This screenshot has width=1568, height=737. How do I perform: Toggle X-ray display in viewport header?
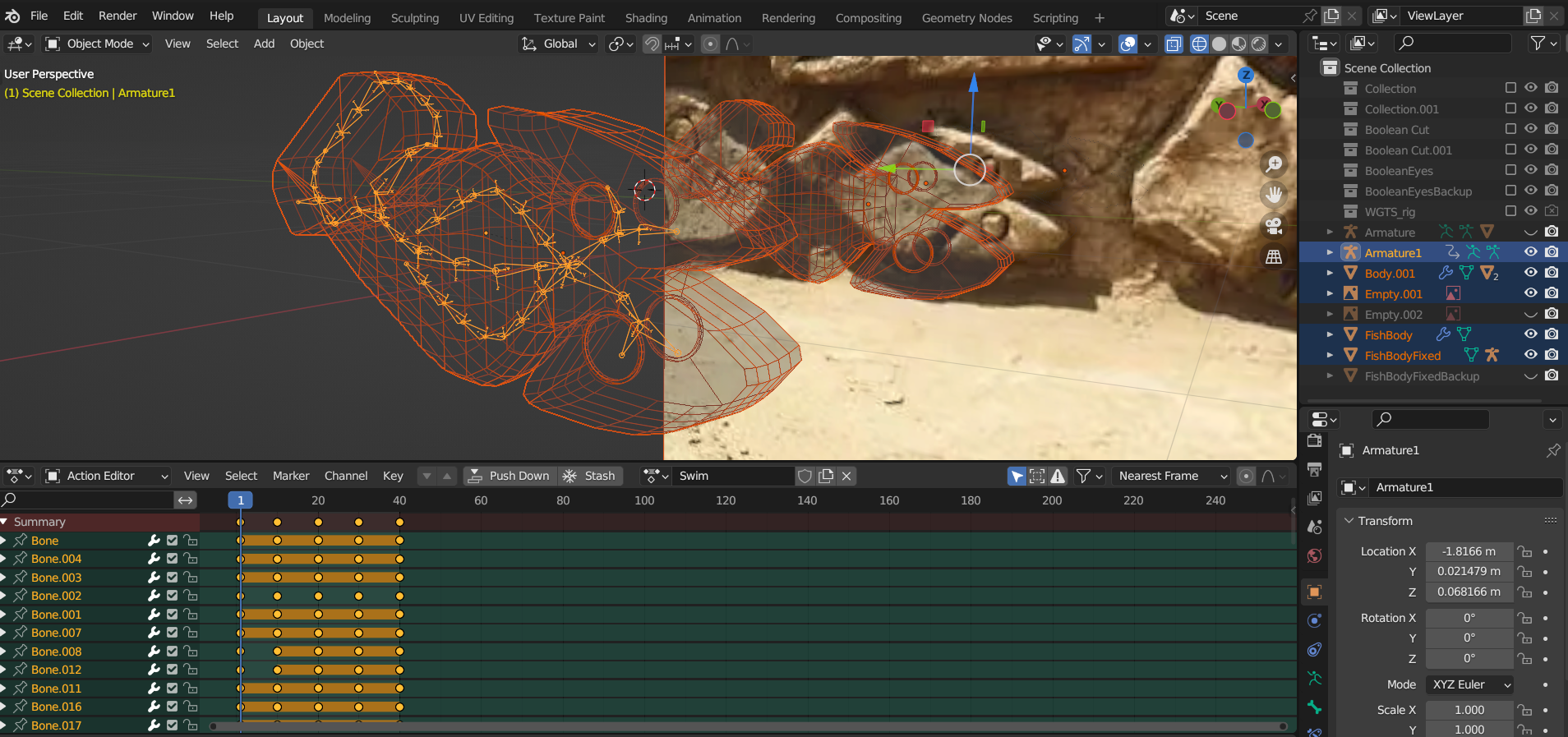coord(1174,44)
